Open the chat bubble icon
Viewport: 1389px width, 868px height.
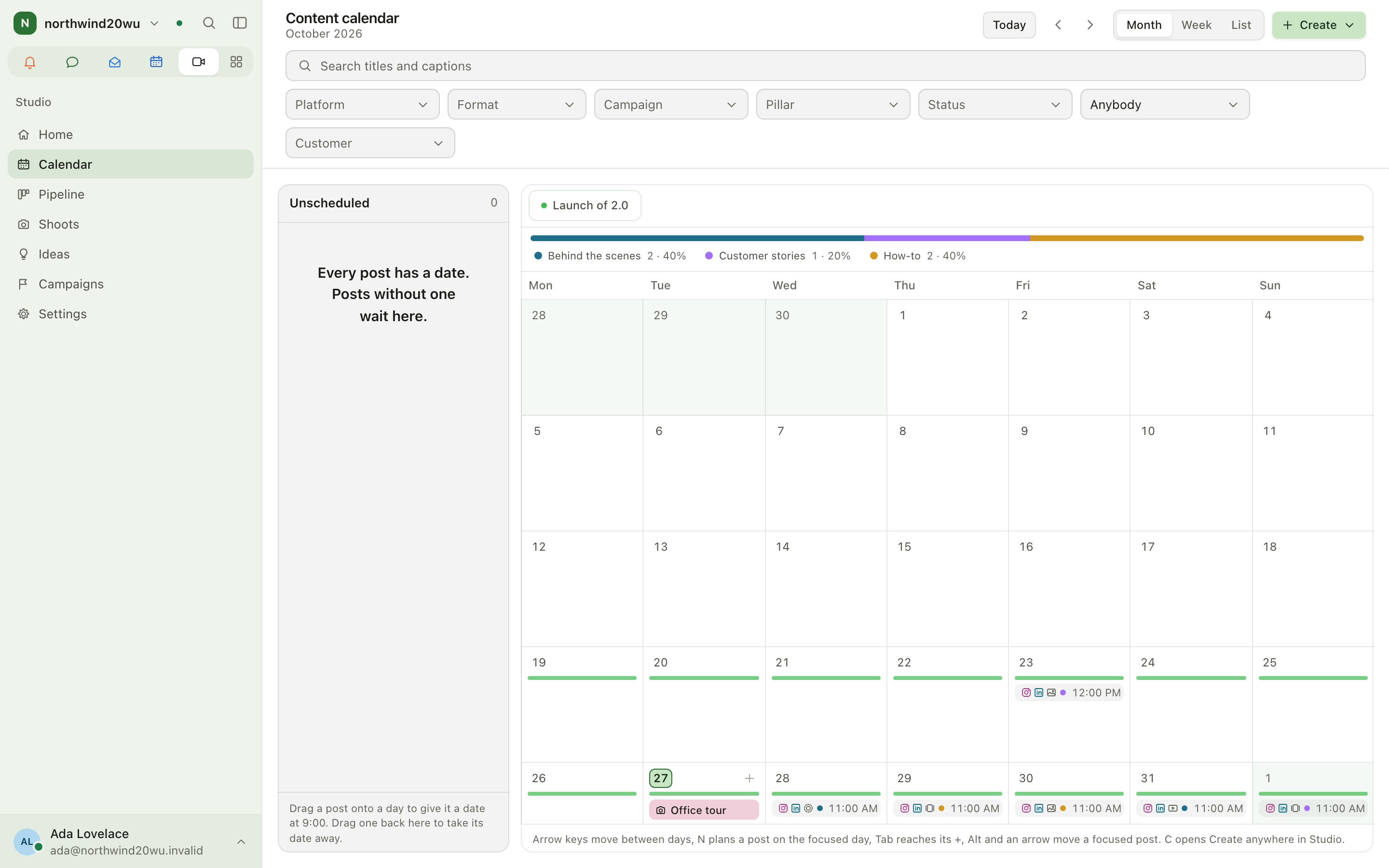tap(72, 62)
